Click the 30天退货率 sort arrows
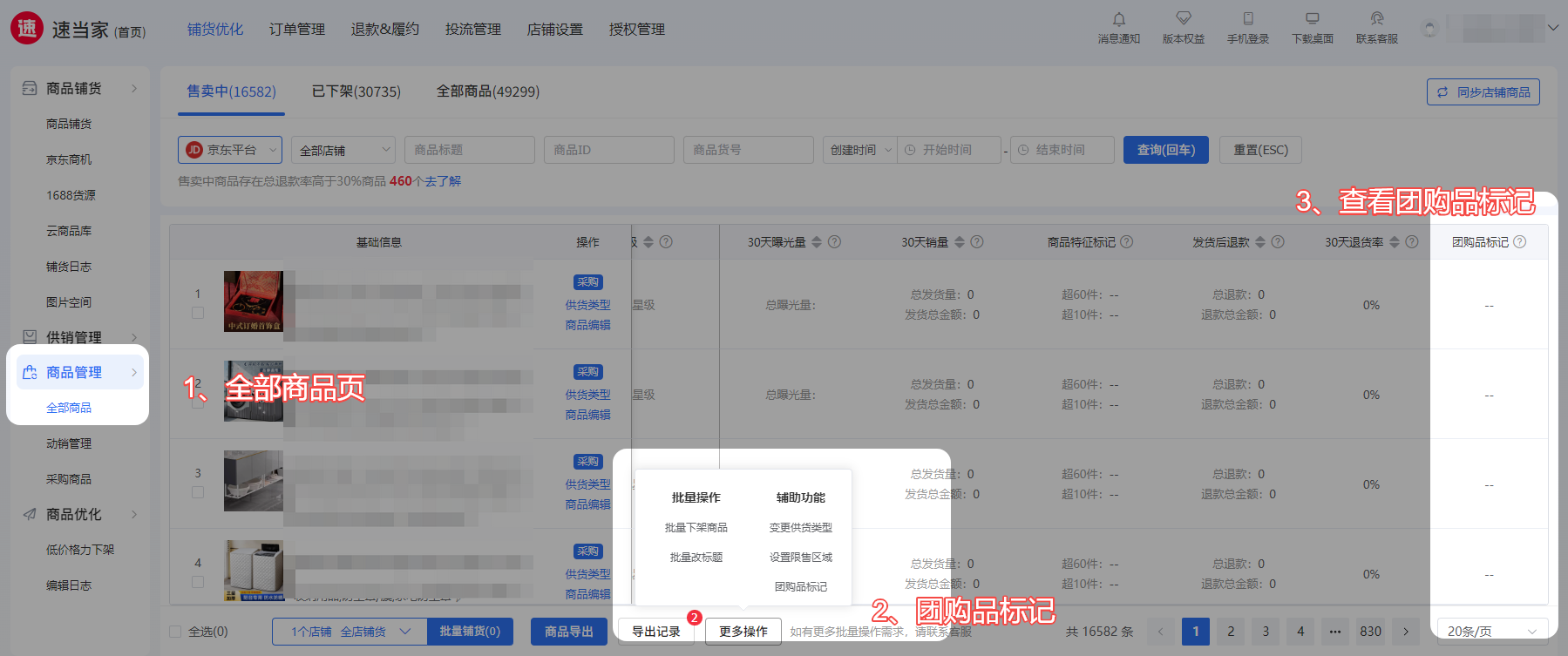1568x656 pixels. [x=1394, y=242]
